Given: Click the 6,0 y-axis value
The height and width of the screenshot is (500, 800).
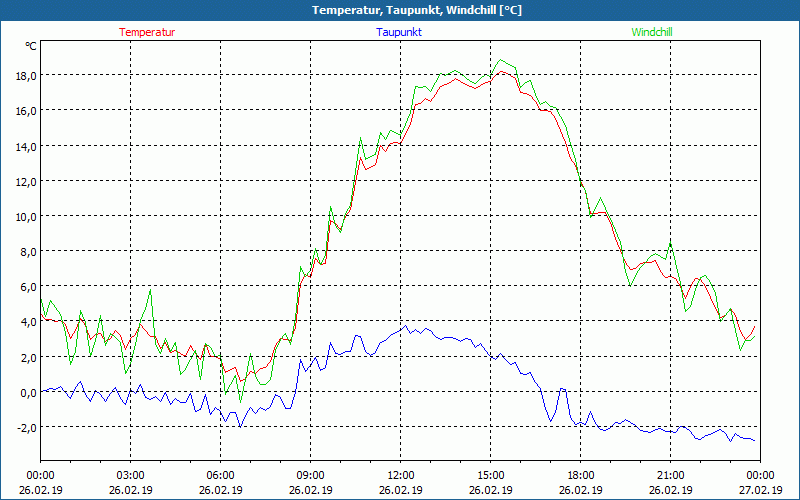Looking at the screenshot, I should pos(29,287).
